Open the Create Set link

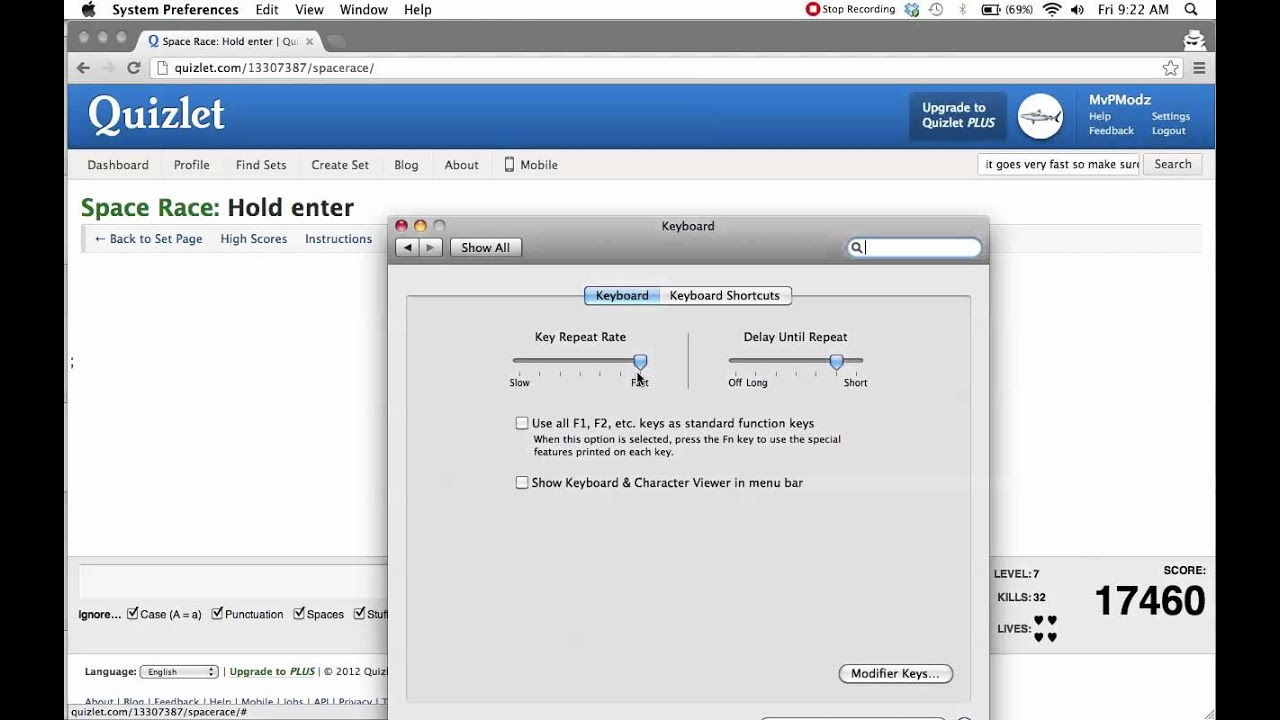[340, 165]
